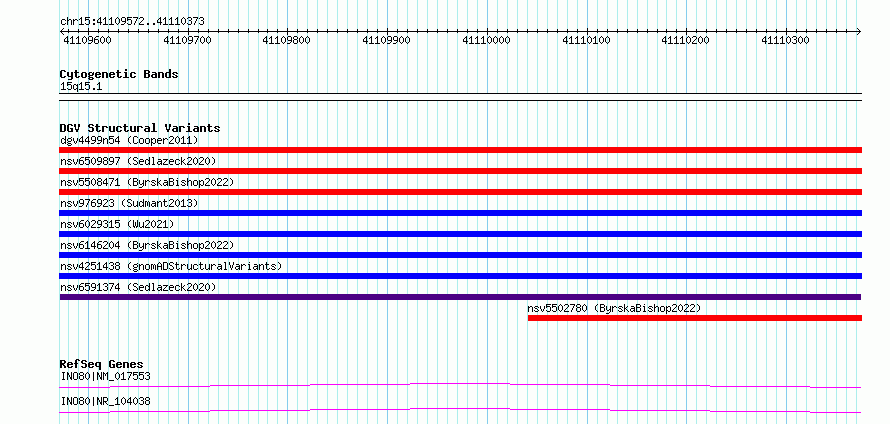The height and width of the screenshot is (424, 890).
Task: Select the blue bar under nsv6146204
Action: coord(461,255)
